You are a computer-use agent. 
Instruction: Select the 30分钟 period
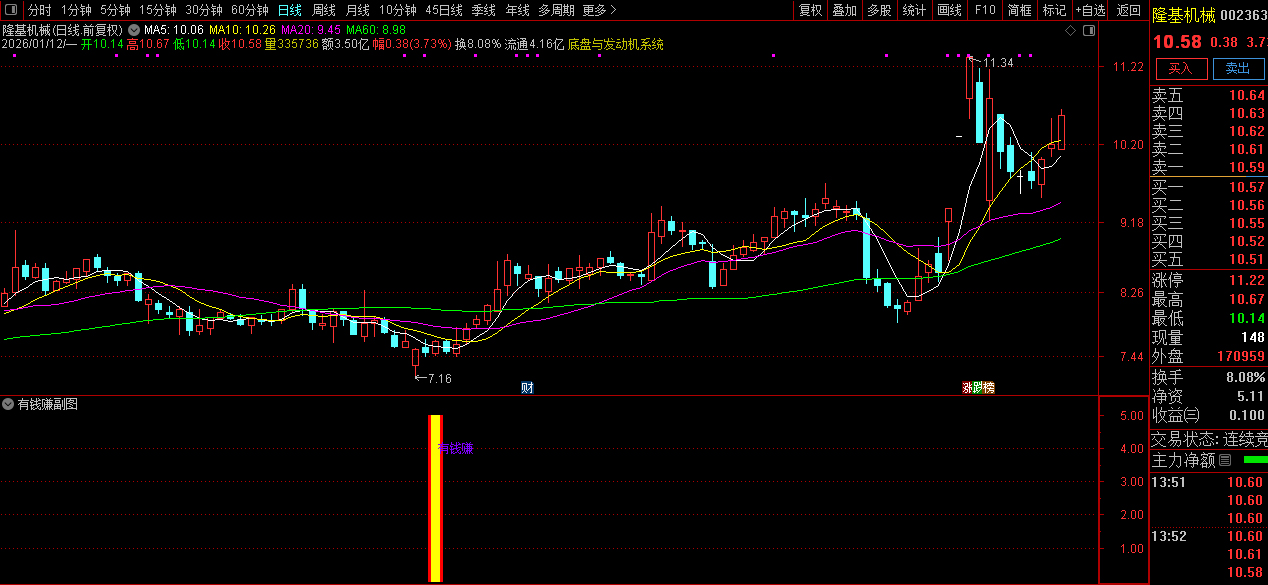[x=203, y=10]
